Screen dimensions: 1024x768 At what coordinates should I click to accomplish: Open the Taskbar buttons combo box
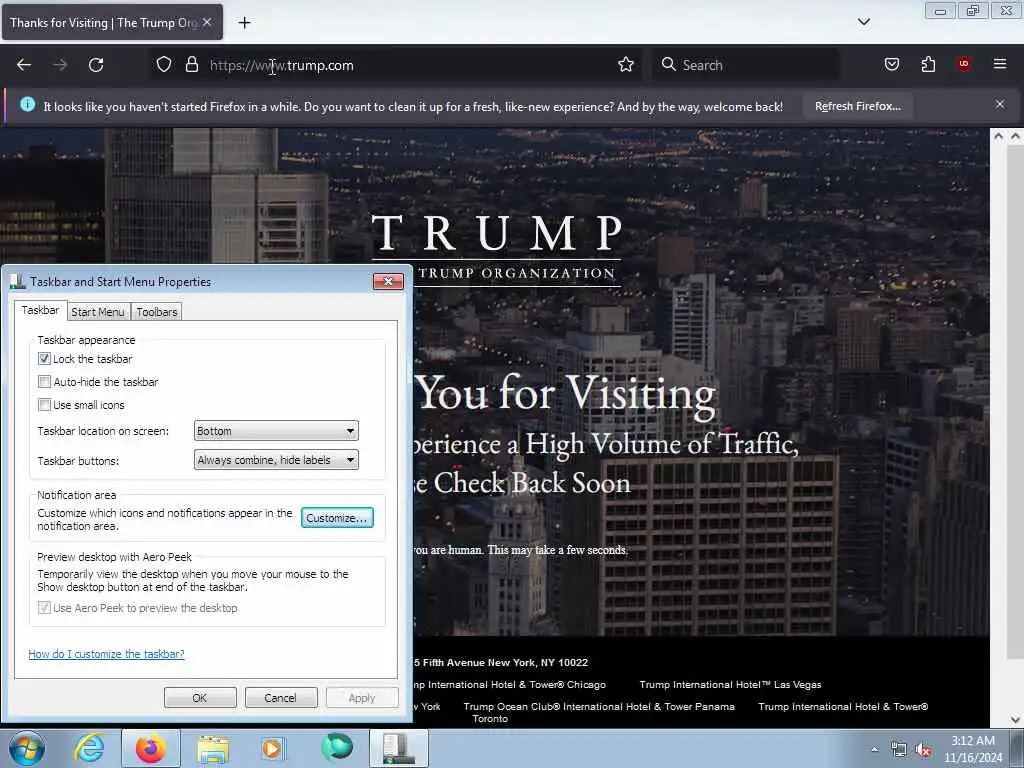(x=276, y=460)
